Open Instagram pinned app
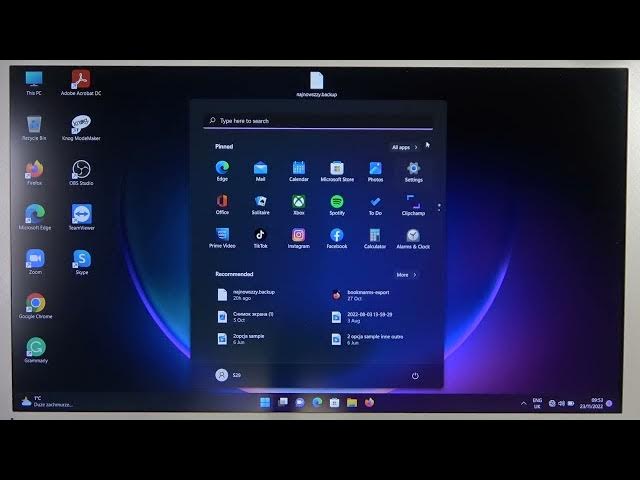The image size is (640, 480). [299, 238]
